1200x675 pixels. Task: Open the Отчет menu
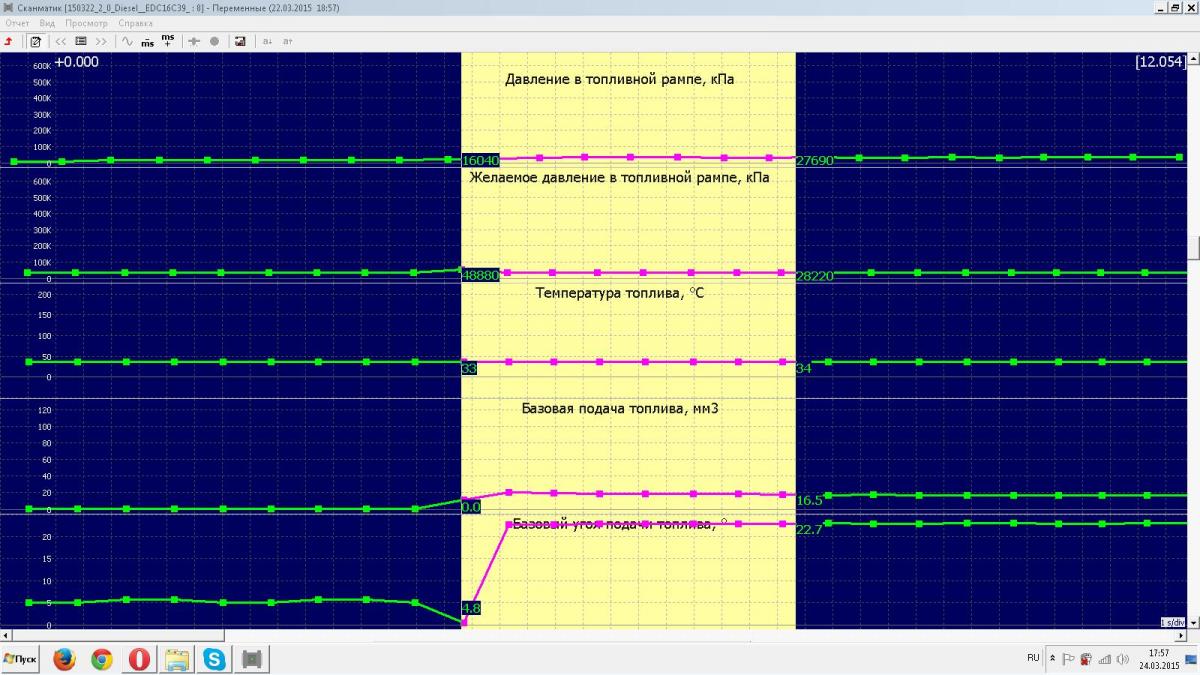pos(17,22)
